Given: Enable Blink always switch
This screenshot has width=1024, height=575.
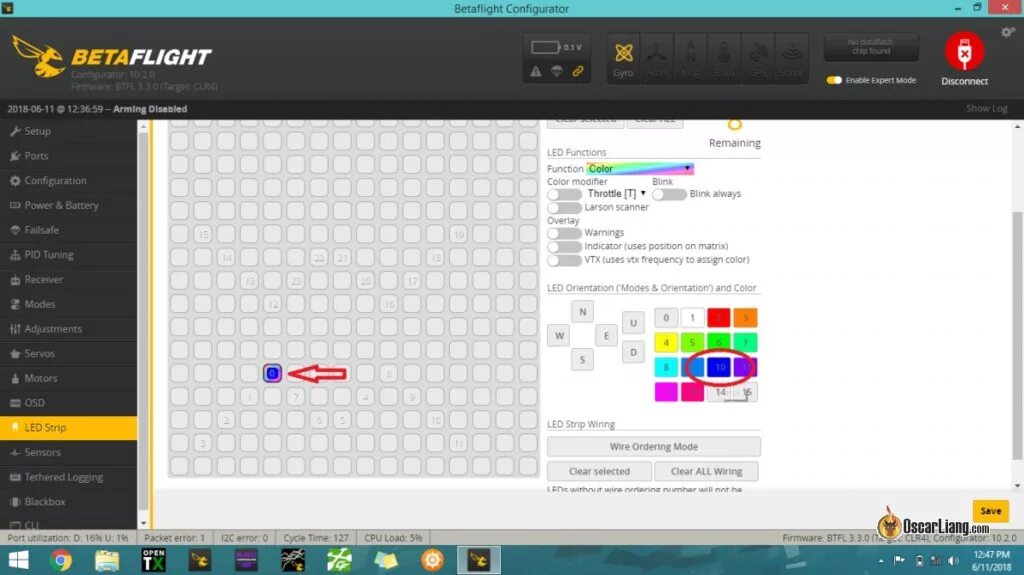Looking at the screenshot, I should [x=669, y=194].
